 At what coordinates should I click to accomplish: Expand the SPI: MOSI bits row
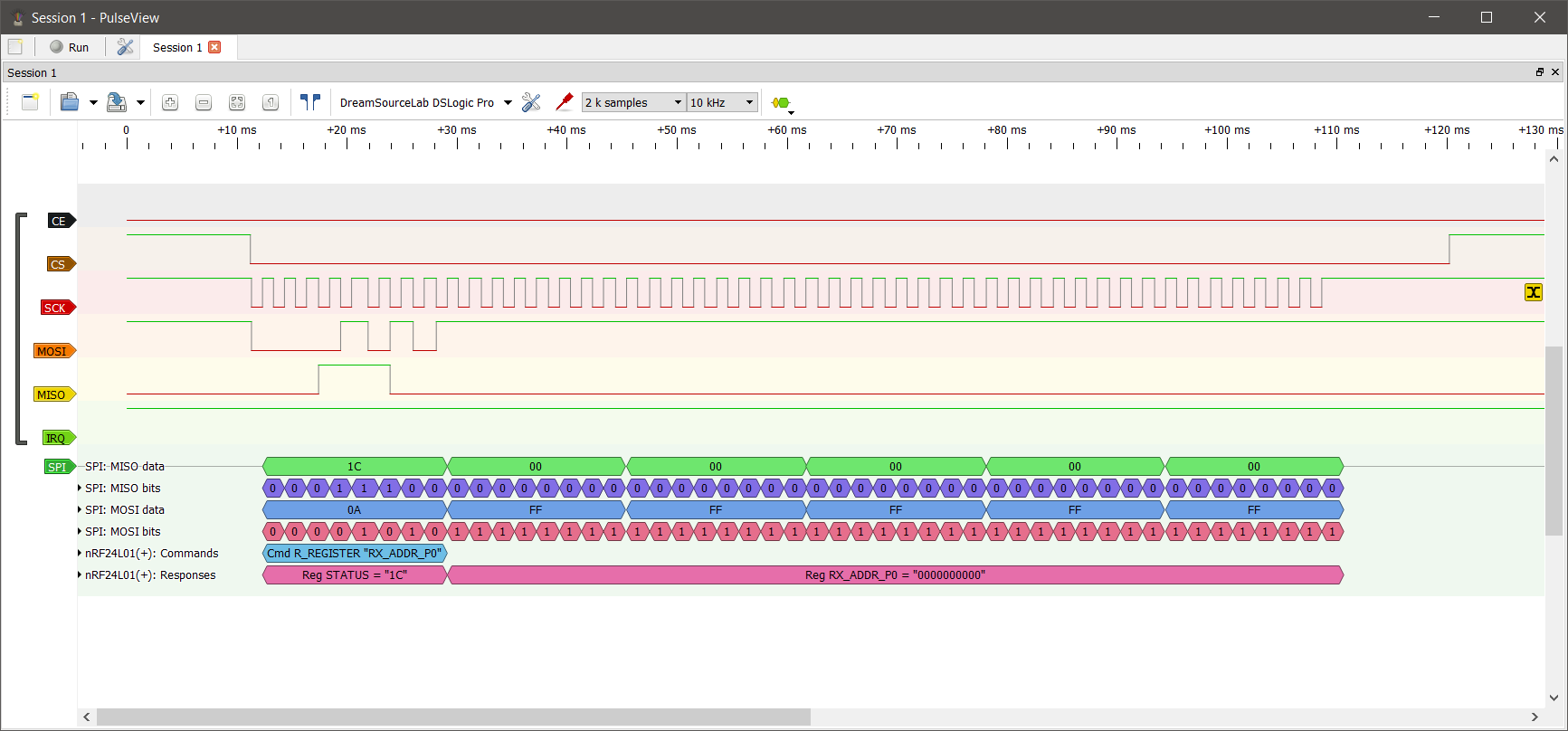tap(80, 532)
